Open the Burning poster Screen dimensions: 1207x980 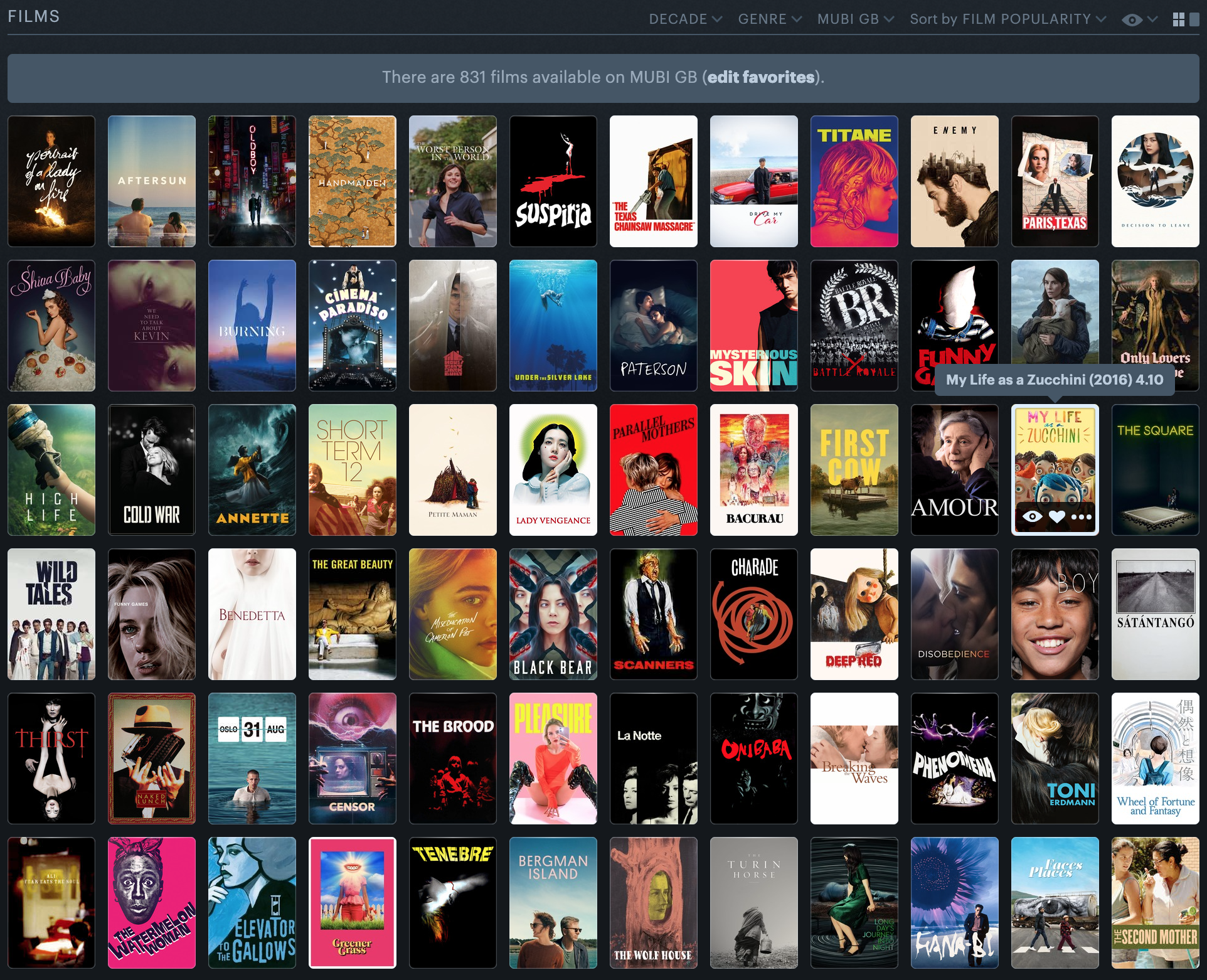coord(252,326)
